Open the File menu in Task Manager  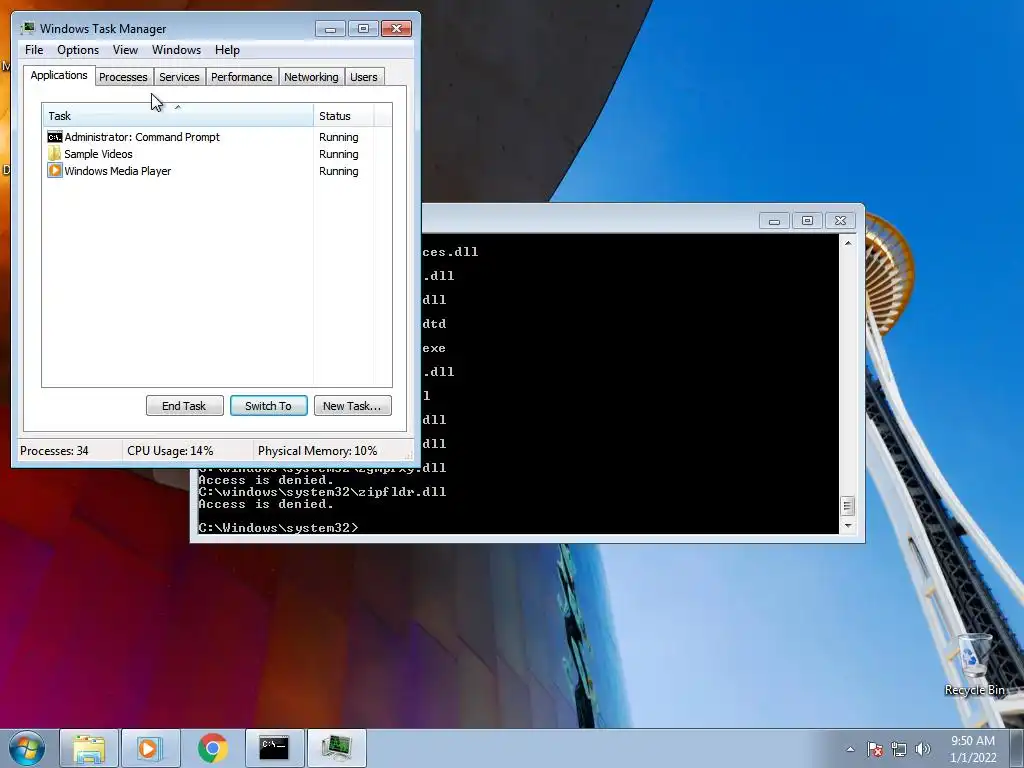[34, 50]
